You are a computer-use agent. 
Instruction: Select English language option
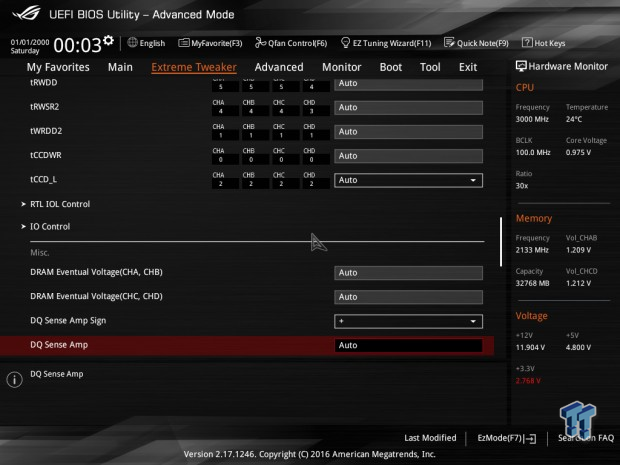tap(152, 43)
